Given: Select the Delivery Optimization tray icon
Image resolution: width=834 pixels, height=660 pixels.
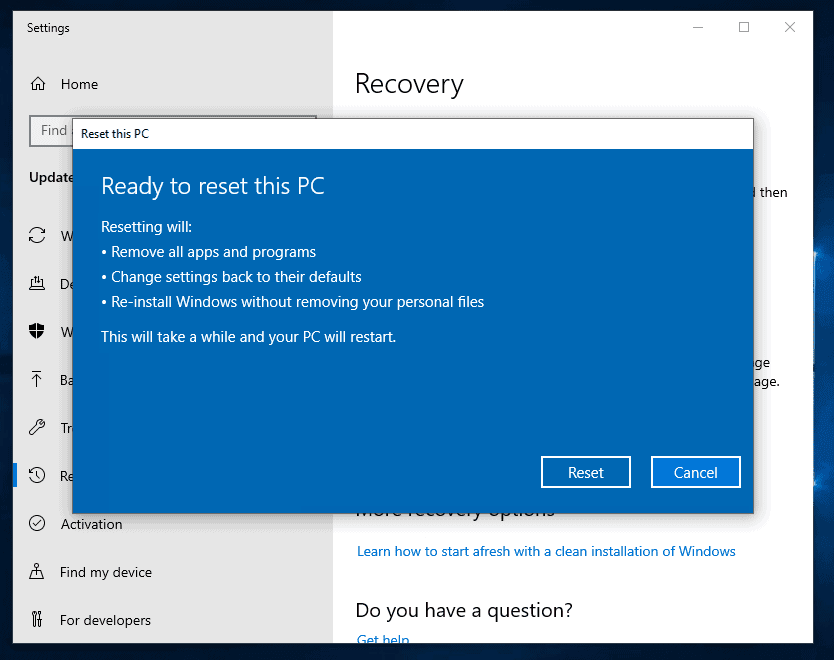Looking at the screenshot, I should [37, 283].
